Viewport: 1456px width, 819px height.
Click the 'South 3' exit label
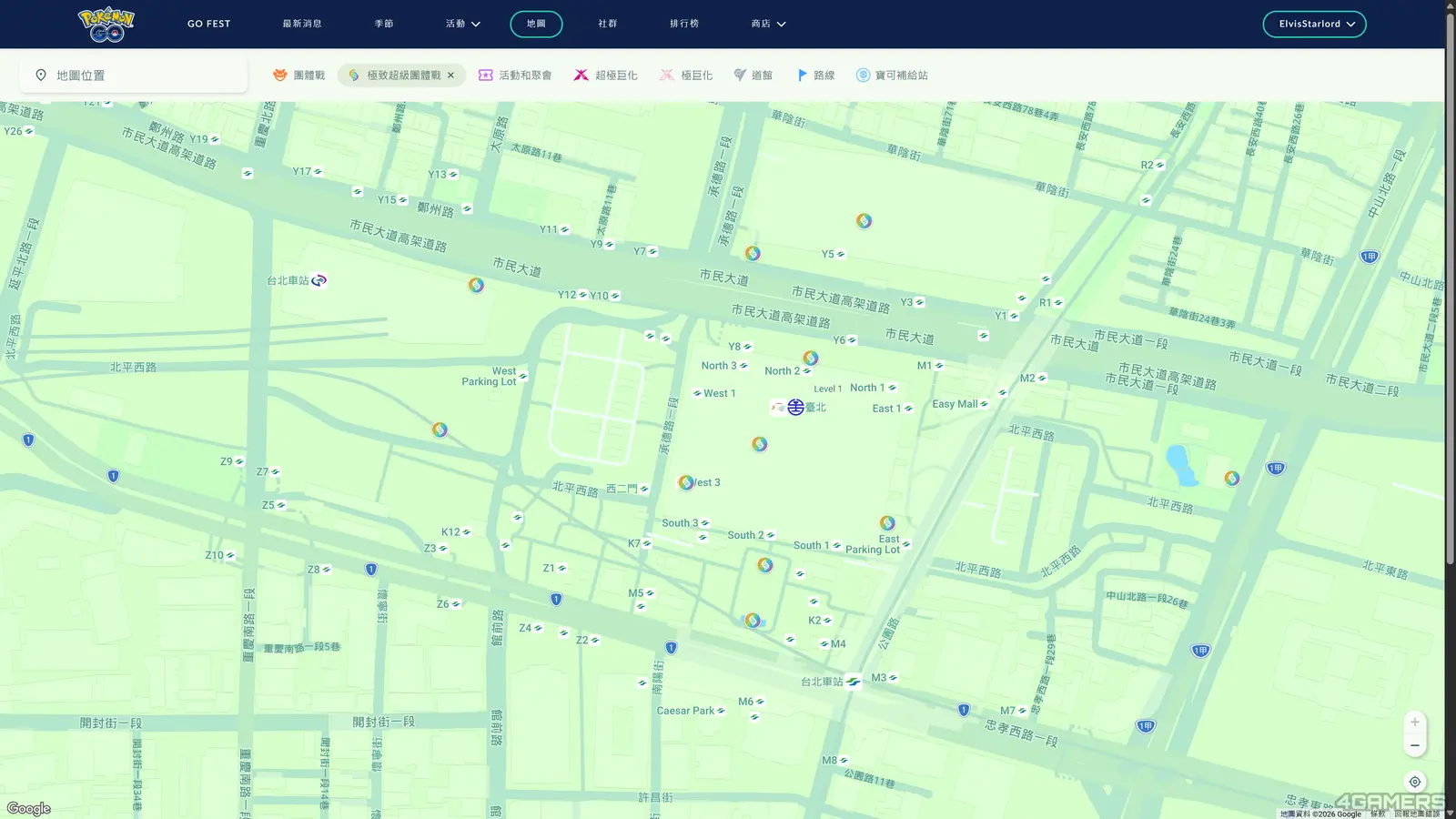click(x=680, y=523)
